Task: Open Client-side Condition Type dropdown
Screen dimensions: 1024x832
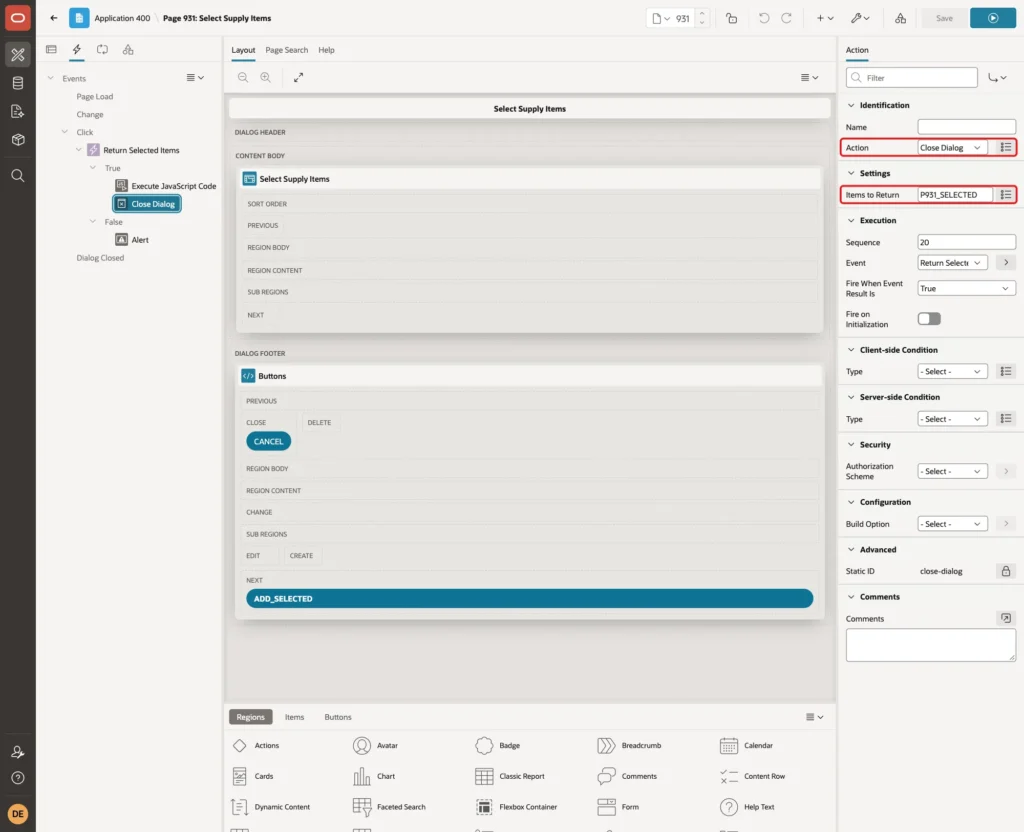Action: [952, 371]
